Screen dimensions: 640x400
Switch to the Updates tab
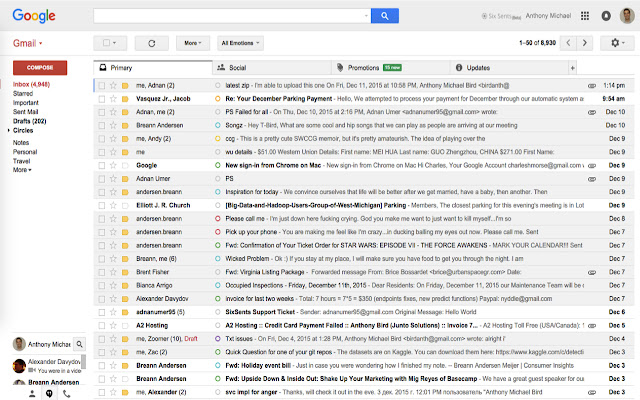509,68
